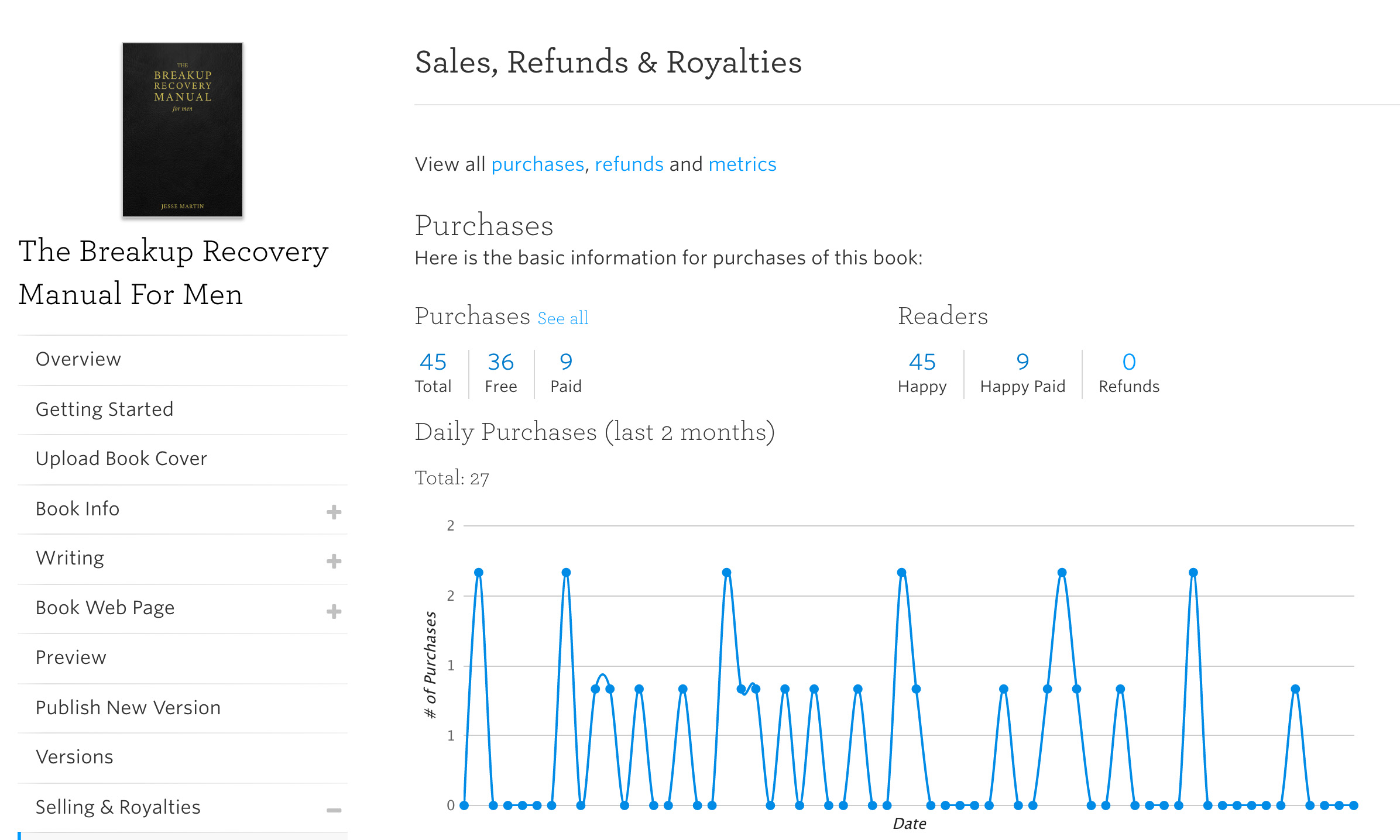Expand the Book Info plus icon

tap(334, 512)
